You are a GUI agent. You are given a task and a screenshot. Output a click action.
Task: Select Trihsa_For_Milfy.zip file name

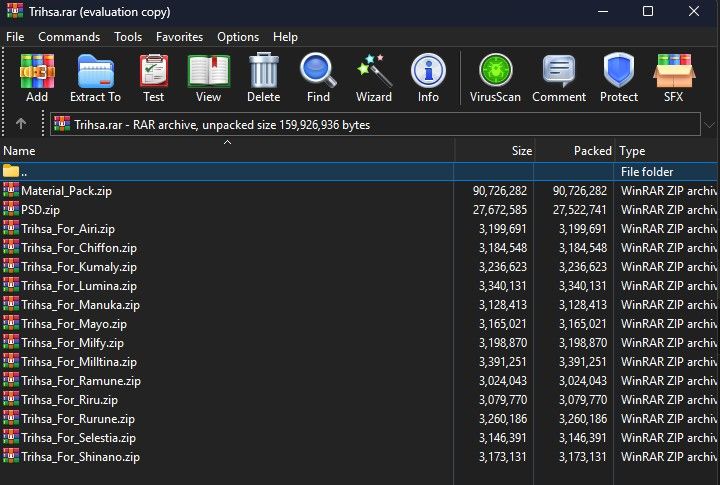(73, 343)
